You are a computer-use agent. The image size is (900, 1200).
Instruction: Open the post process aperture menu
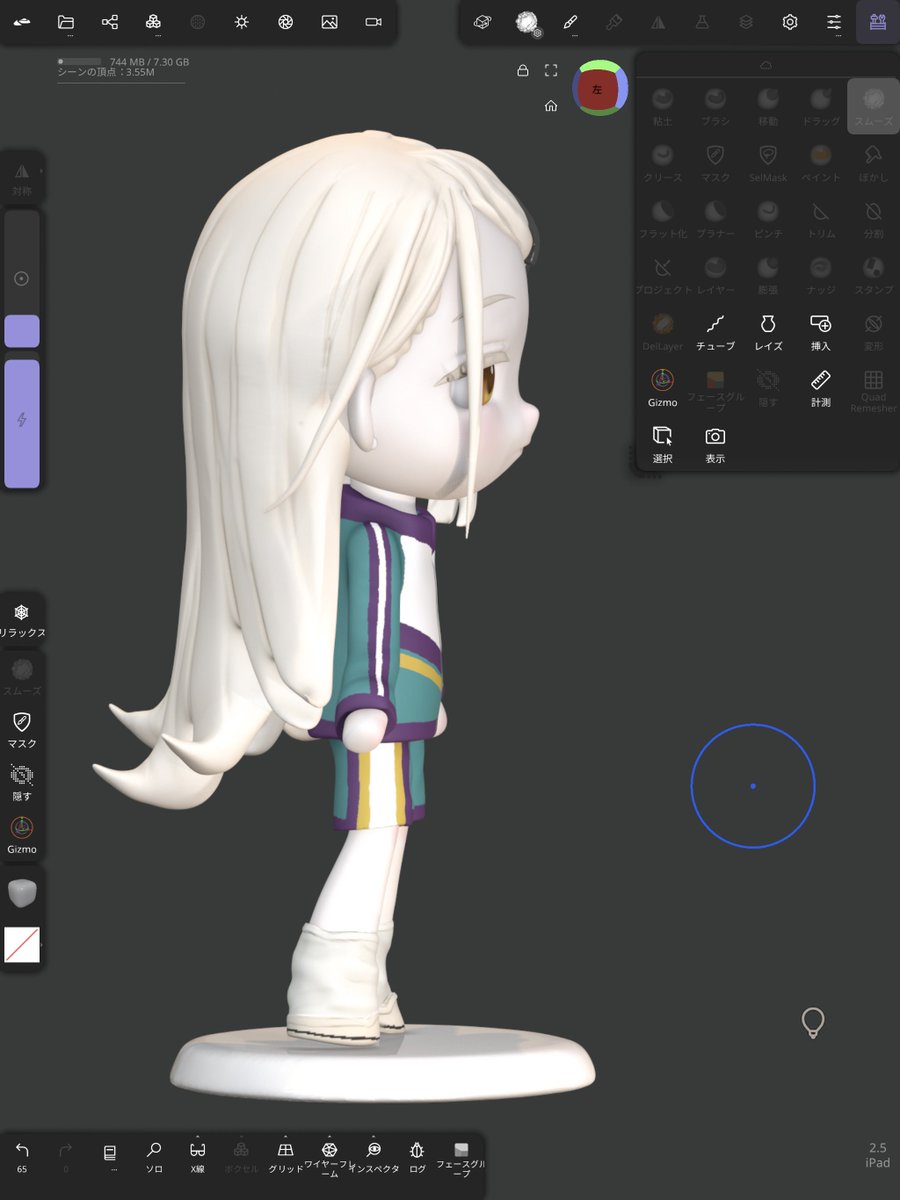coord(285,22)
